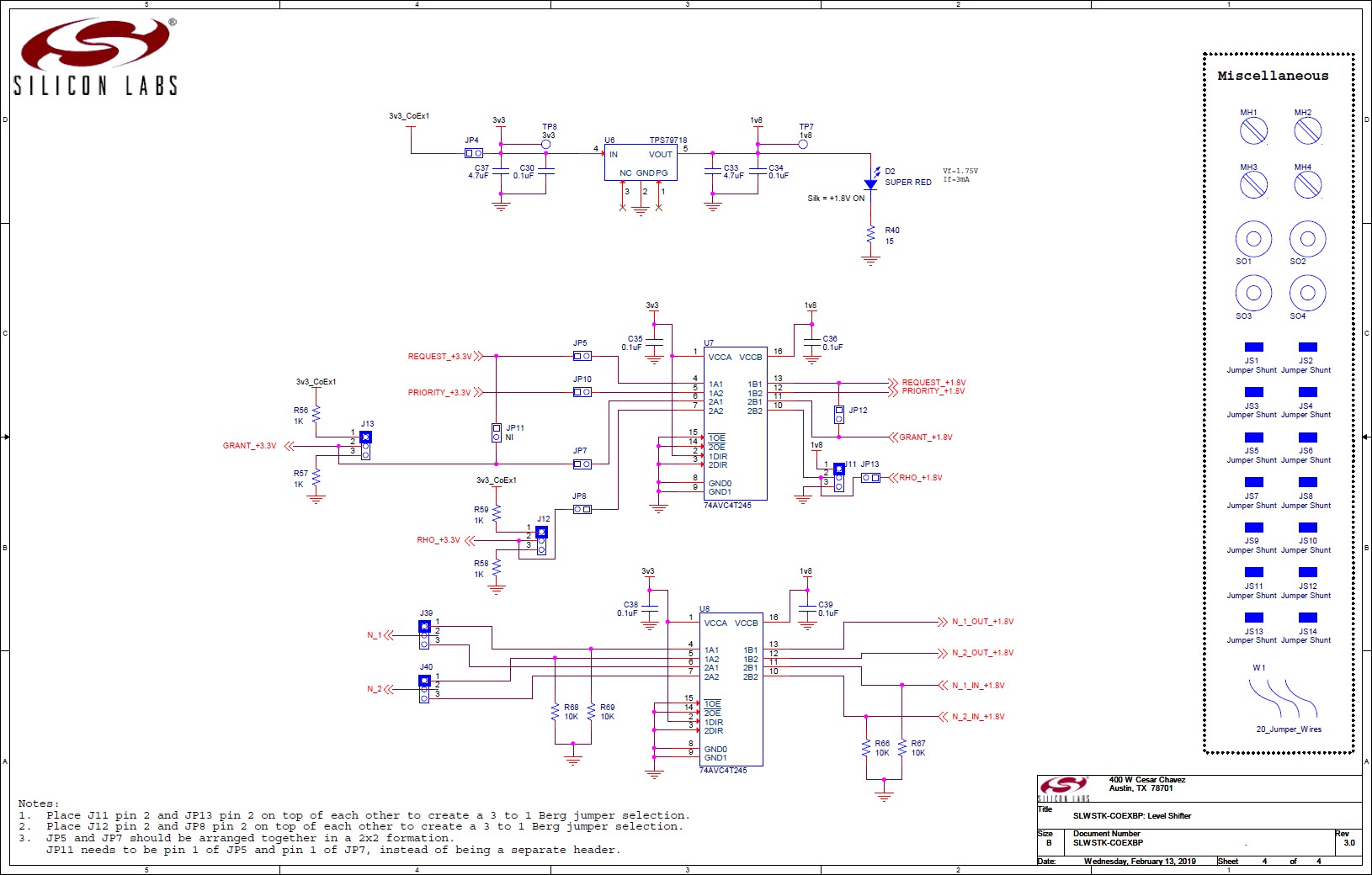Select the JP11 NI jumper symbol
This screenshot has height=875, width=1372.
pos(497,432)
